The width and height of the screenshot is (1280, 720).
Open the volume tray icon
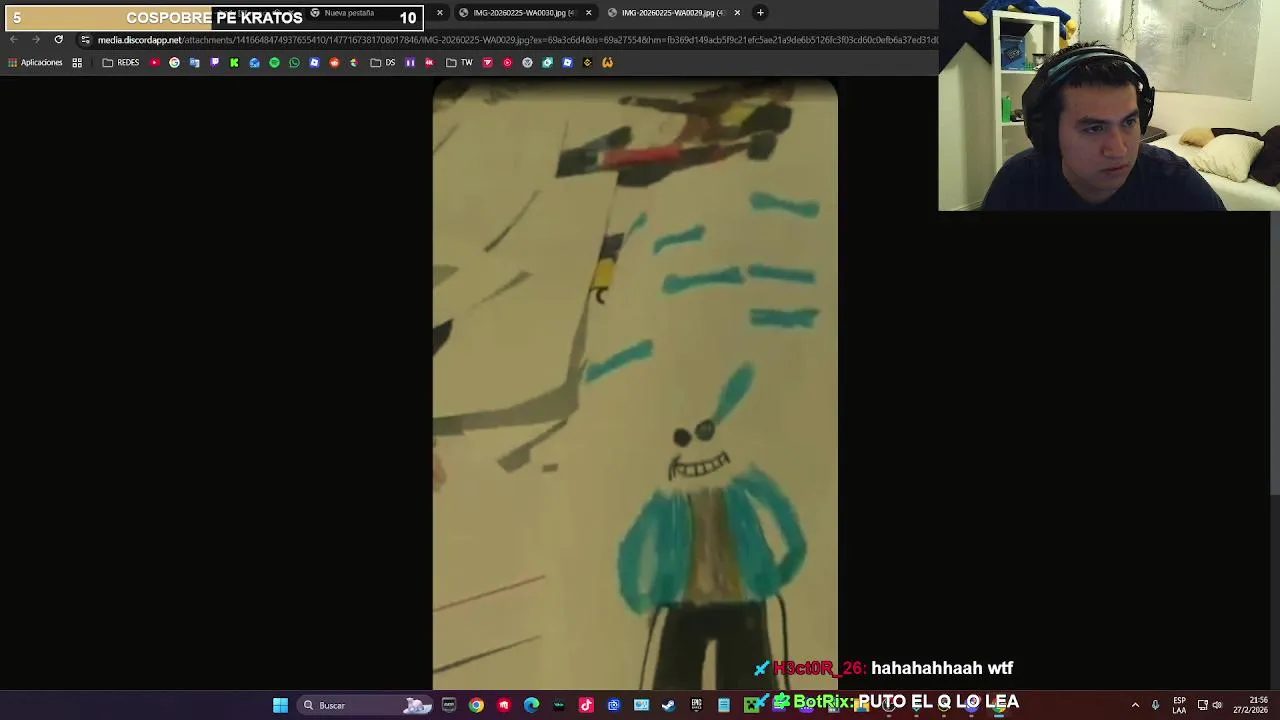(1217, 705)
